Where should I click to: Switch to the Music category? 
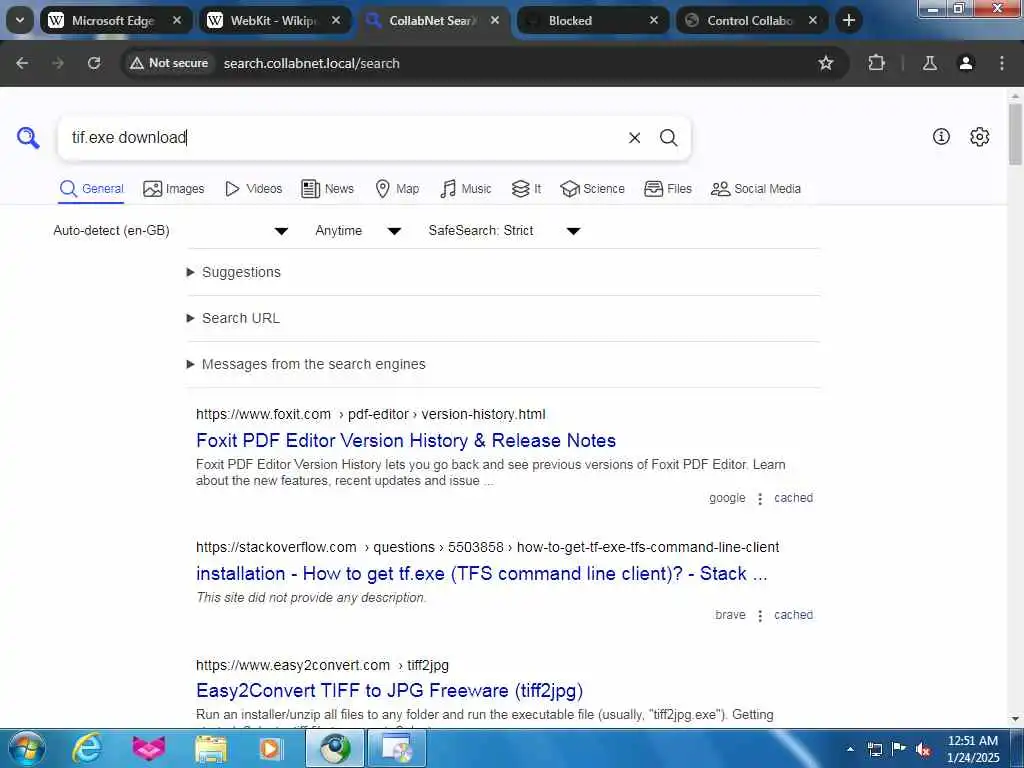click(x=466, y=189)
